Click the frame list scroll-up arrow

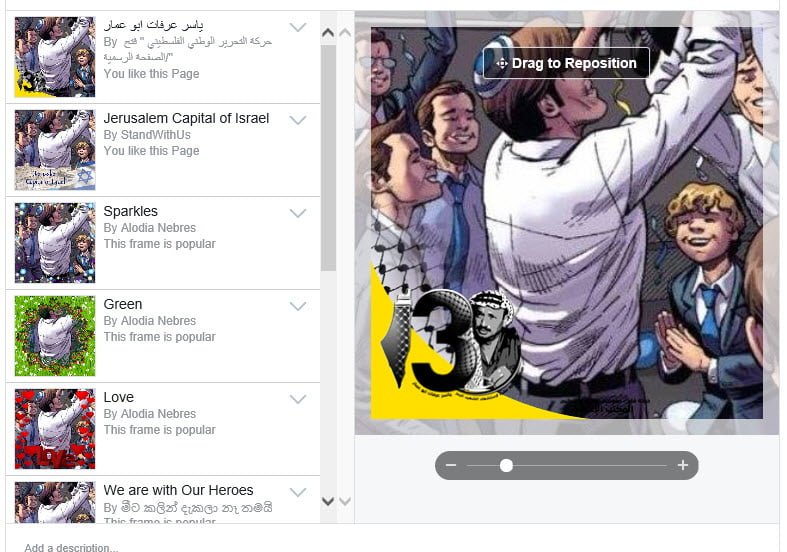328,33
